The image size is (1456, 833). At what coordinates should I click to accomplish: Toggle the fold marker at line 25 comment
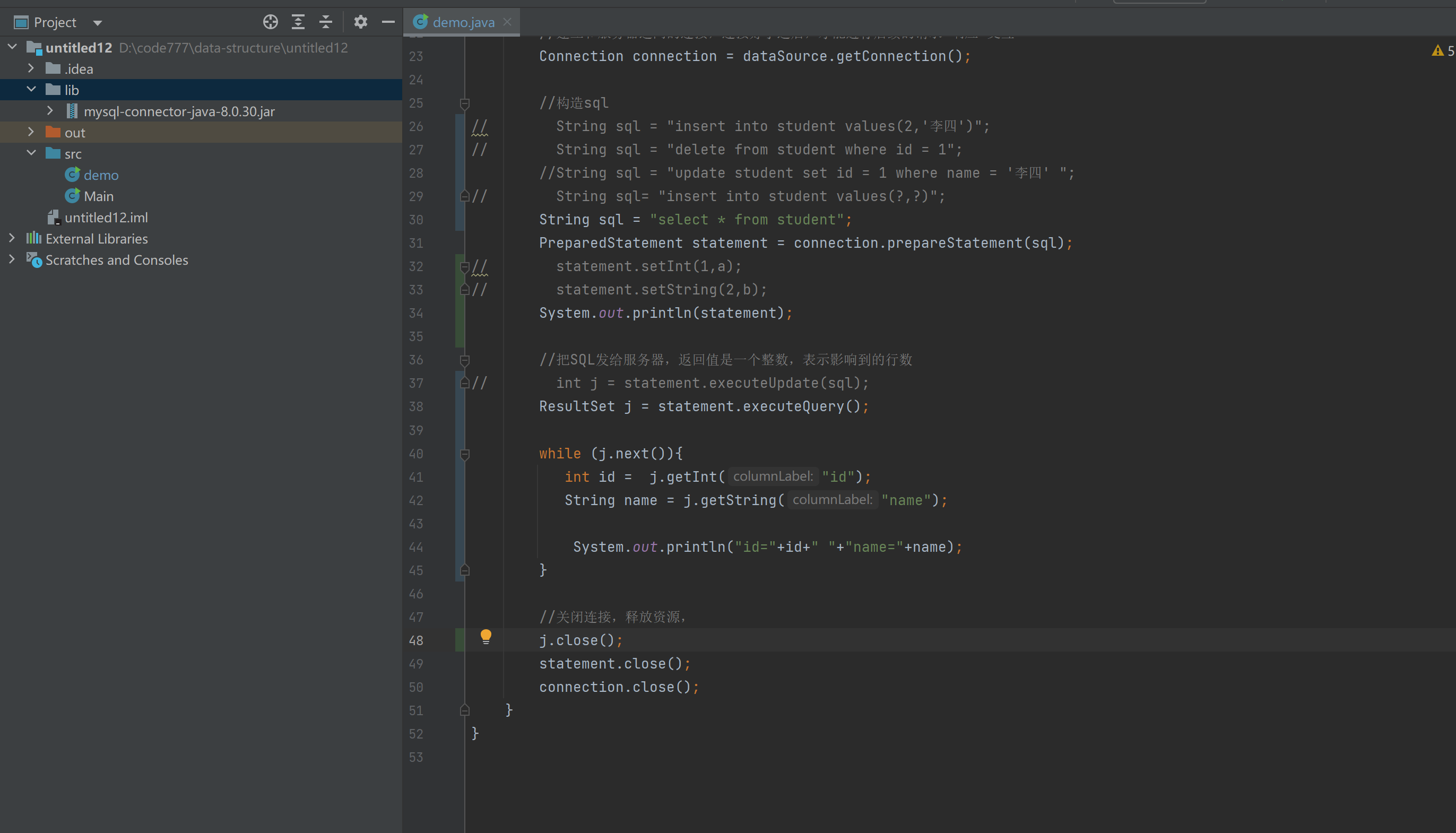point(464,103)
